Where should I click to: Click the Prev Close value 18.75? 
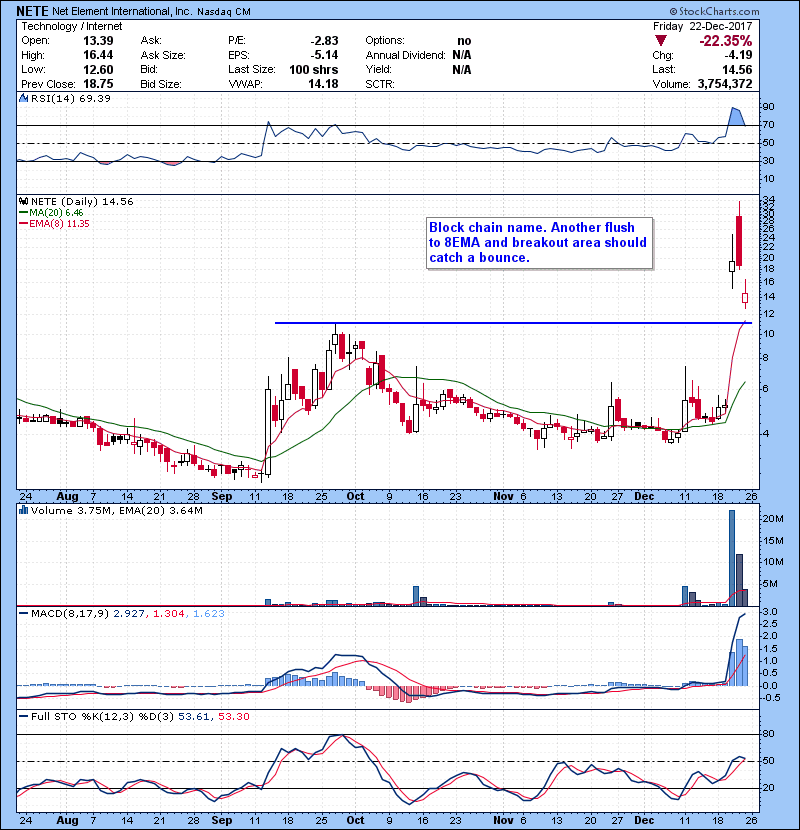click(98, 84)
